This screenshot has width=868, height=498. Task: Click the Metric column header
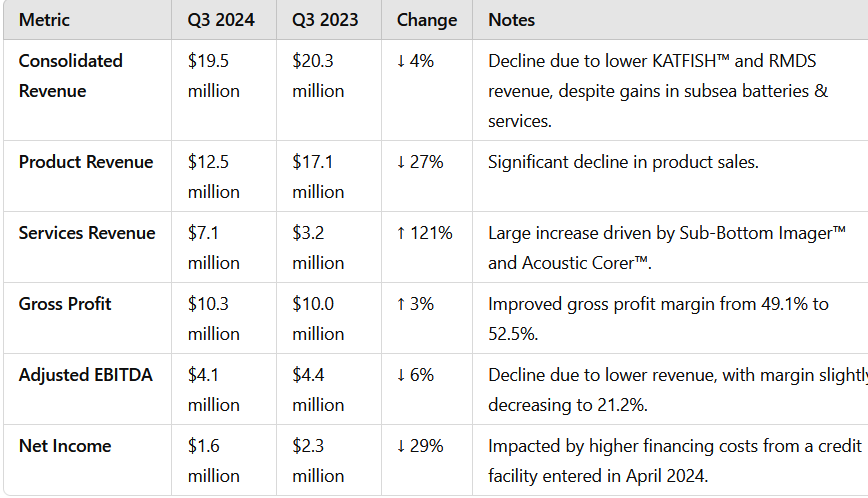pyautogui.click(x=45, y=20)
